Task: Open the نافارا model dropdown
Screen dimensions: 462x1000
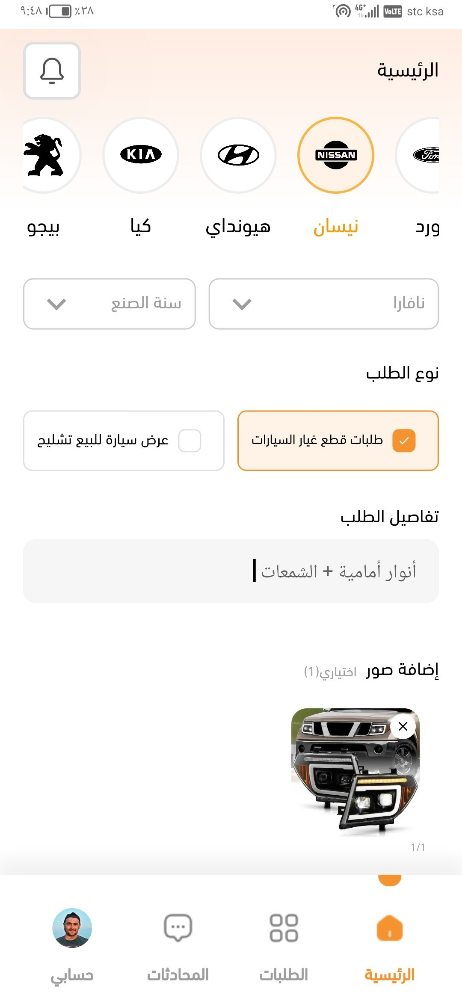Action: point(324,304)
